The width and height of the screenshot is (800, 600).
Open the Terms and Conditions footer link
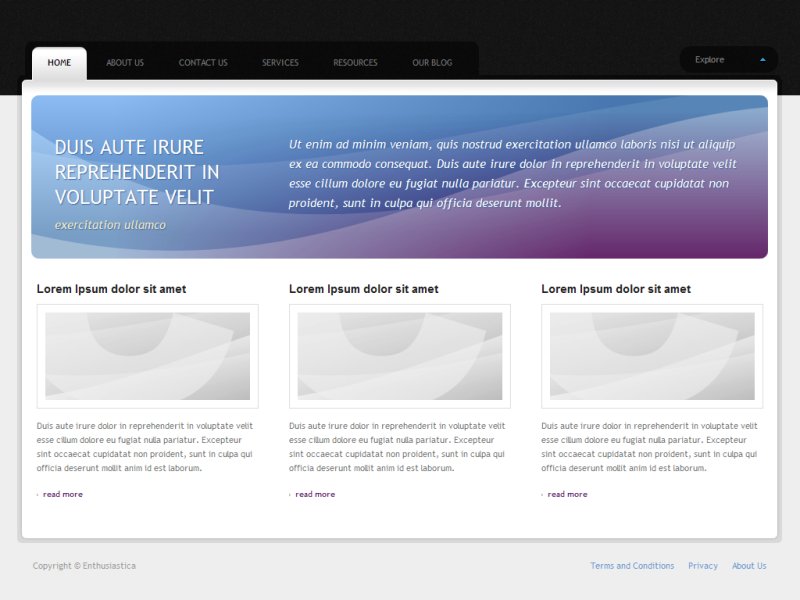pyautogui.click(x=632, y=566)
